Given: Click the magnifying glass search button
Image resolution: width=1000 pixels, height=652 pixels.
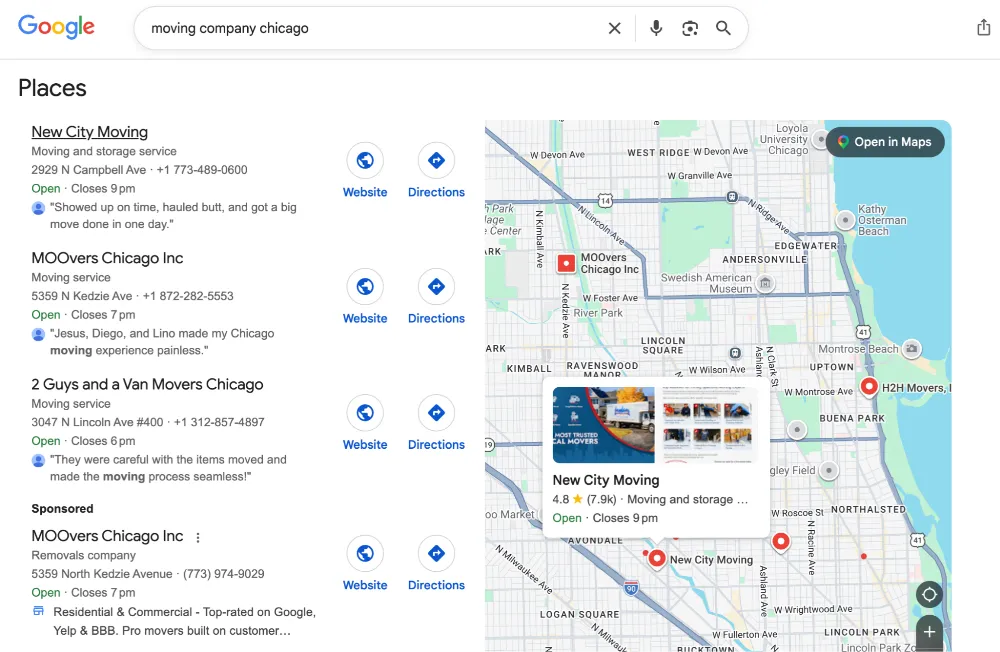Looking at the screenshot, I should [x=723, y=28].
